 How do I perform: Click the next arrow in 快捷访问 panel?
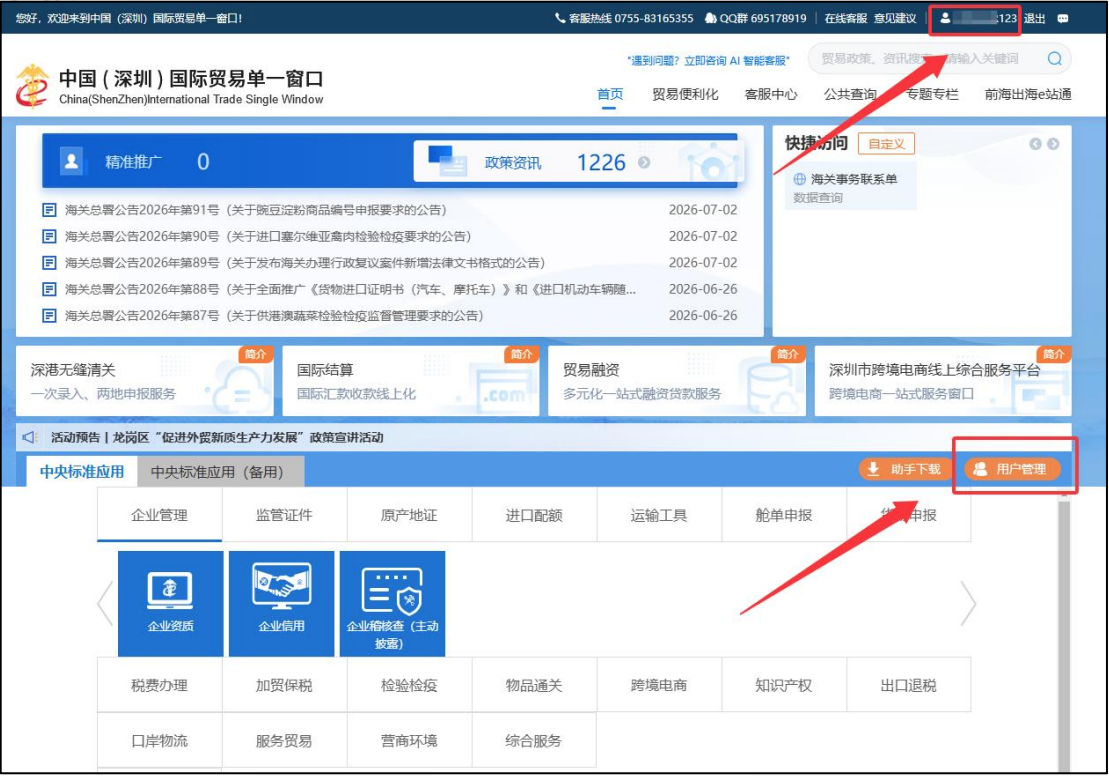1053,144
